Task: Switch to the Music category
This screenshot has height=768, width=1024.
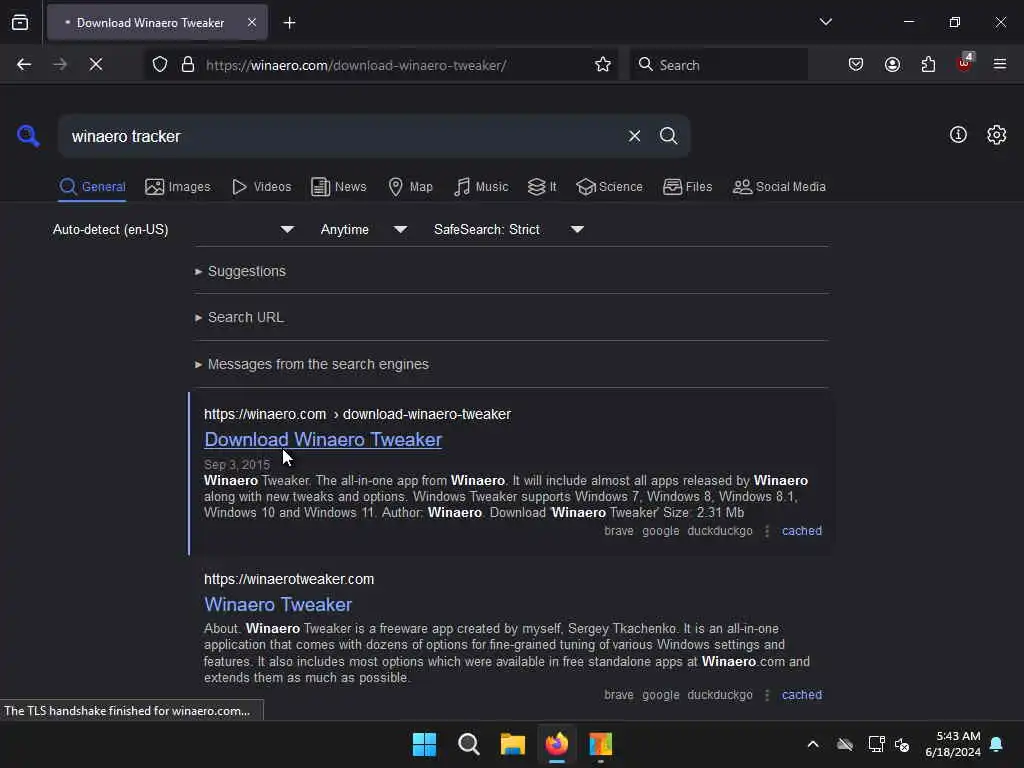Action: tap(481, 187)
